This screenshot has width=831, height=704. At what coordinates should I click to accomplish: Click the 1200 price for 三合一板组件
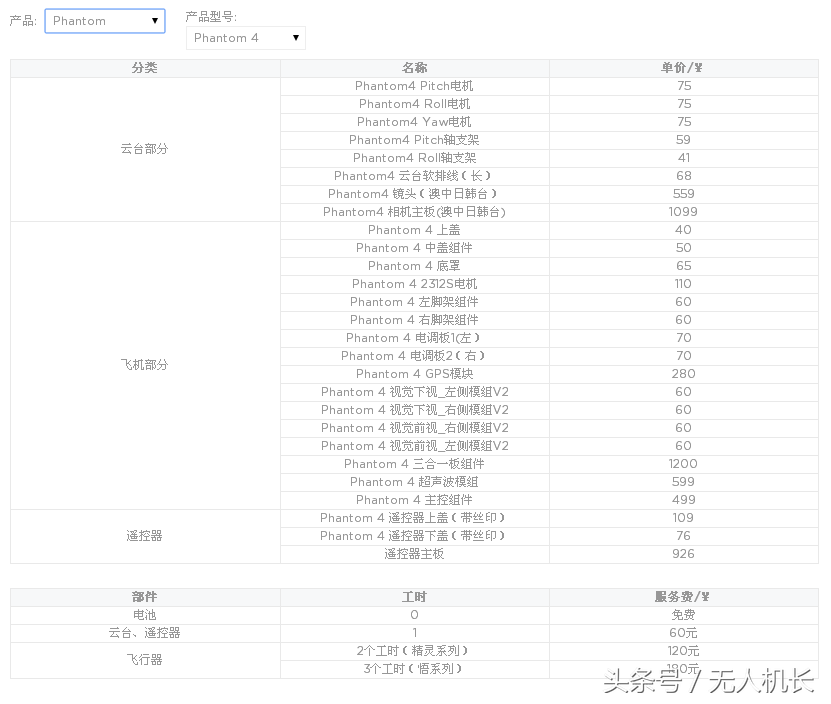[684, 464]
